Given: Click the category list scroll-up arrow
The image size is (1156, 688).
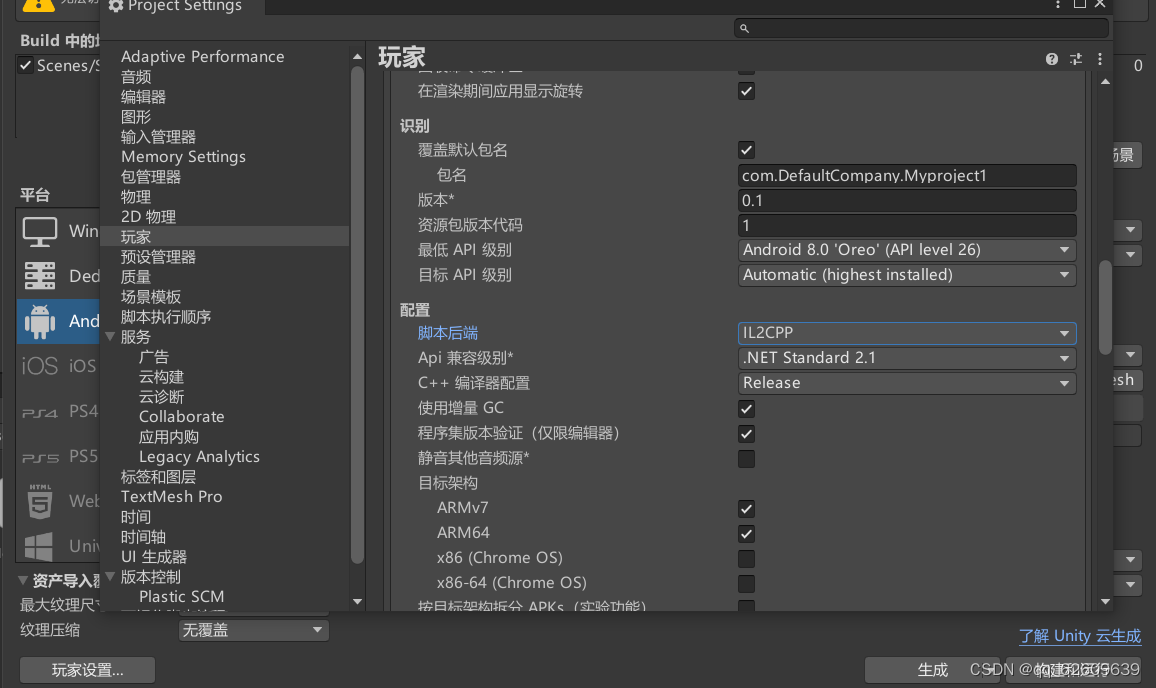Looking at the screenshot, I should [x=358, y=56].
